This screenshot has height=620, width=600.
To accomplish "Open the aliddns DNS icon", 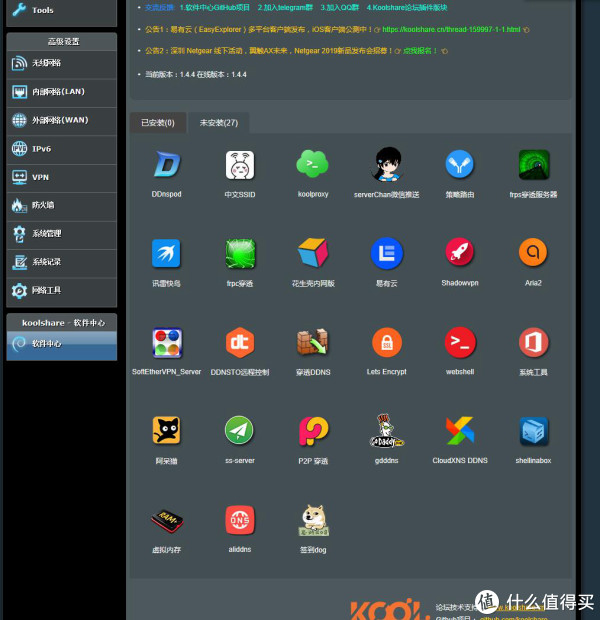I will pyautogui.click(x=240, y=520).
